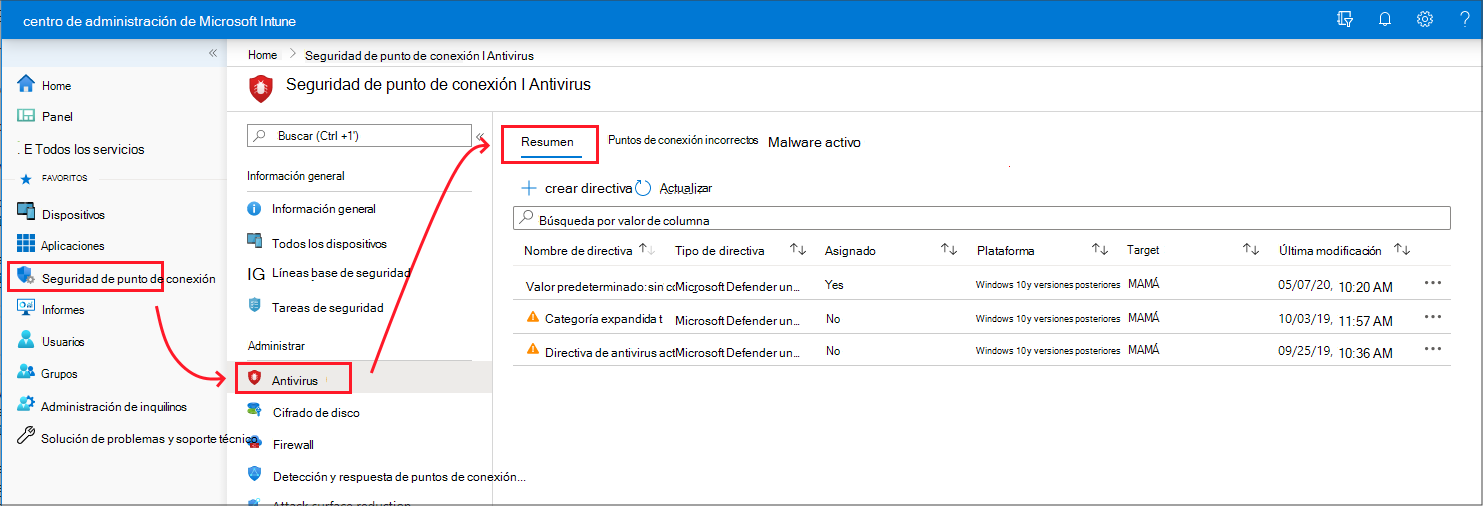Click warning icon beside Directiva de antivirus
1483x506 pixels.
[532, 350]
